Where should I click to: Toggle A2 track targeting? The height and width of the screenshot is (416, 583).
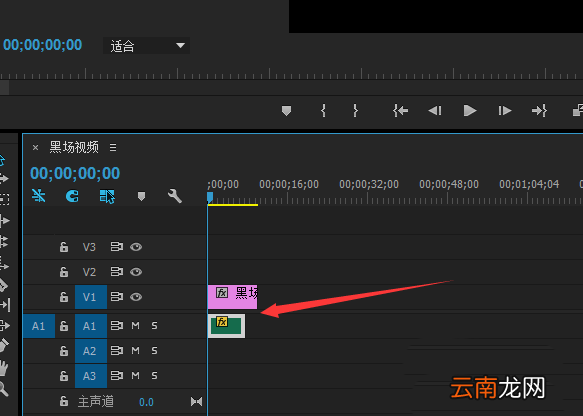point(91,351)
